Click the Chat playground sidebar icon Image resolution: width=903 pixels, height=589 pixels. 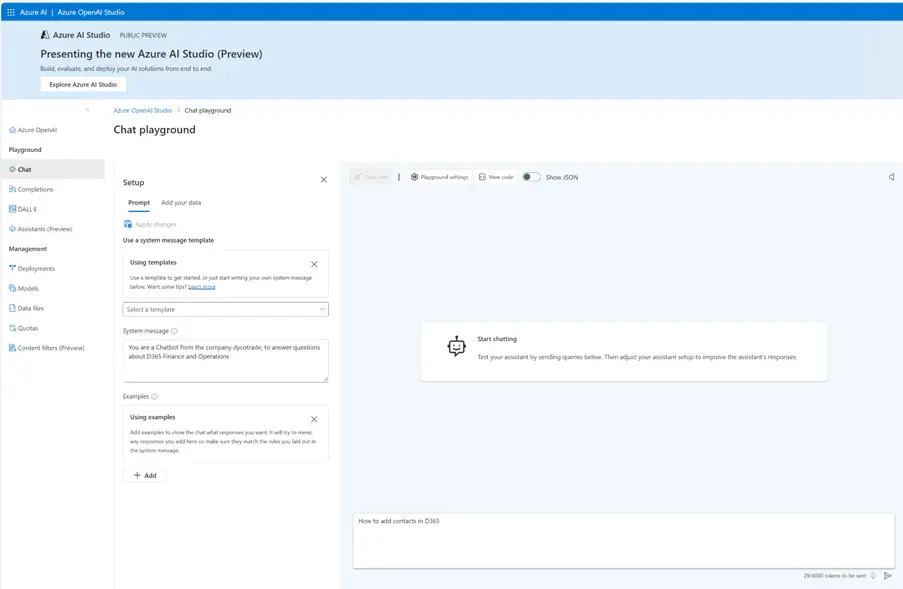pos(12,169)
